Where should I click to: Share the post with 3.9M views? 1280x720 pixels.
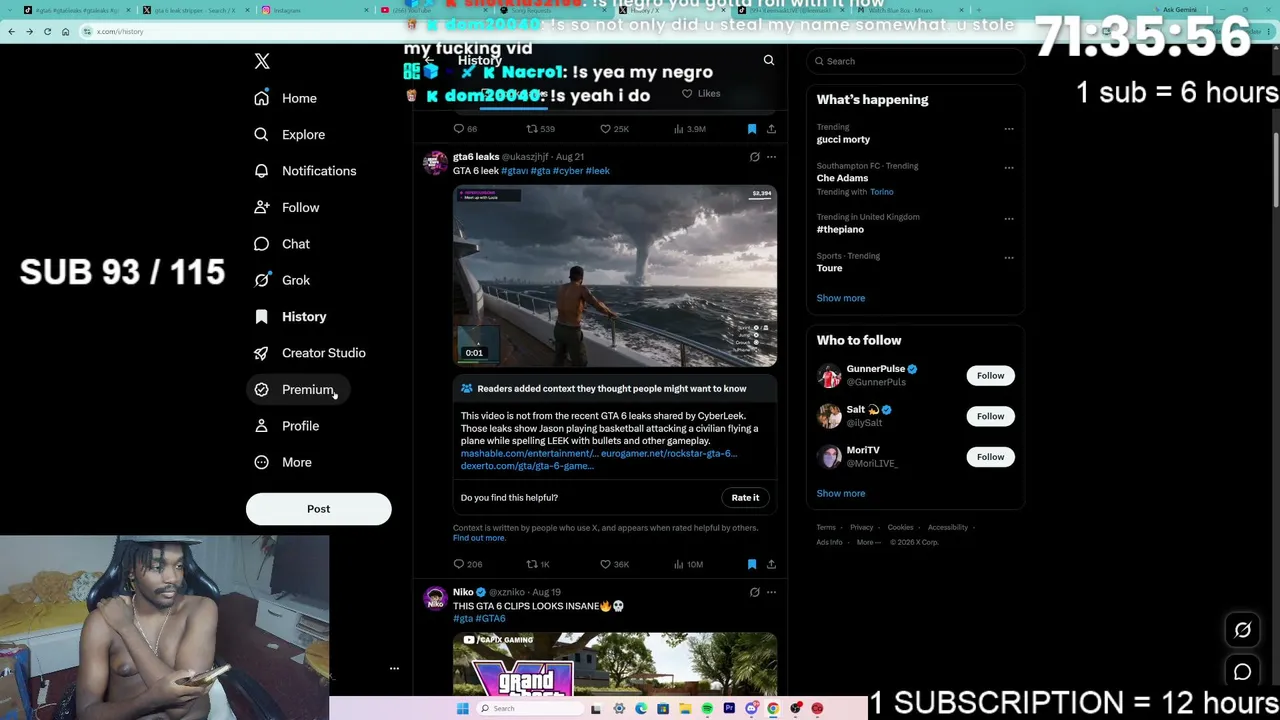point(771,128)
